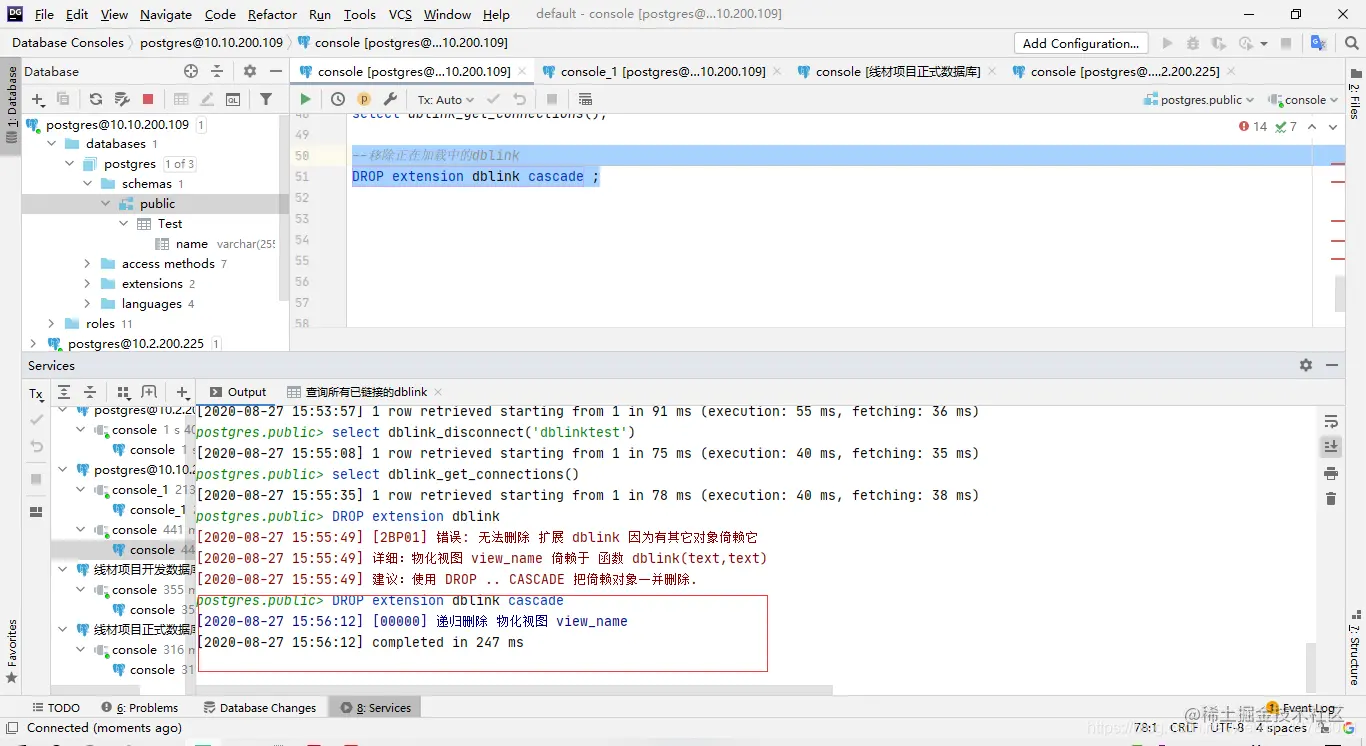Click the Clear All trash icon beside output
Image resolution: width=1366 pixels, height=746 pixels.
point(1330,498)
